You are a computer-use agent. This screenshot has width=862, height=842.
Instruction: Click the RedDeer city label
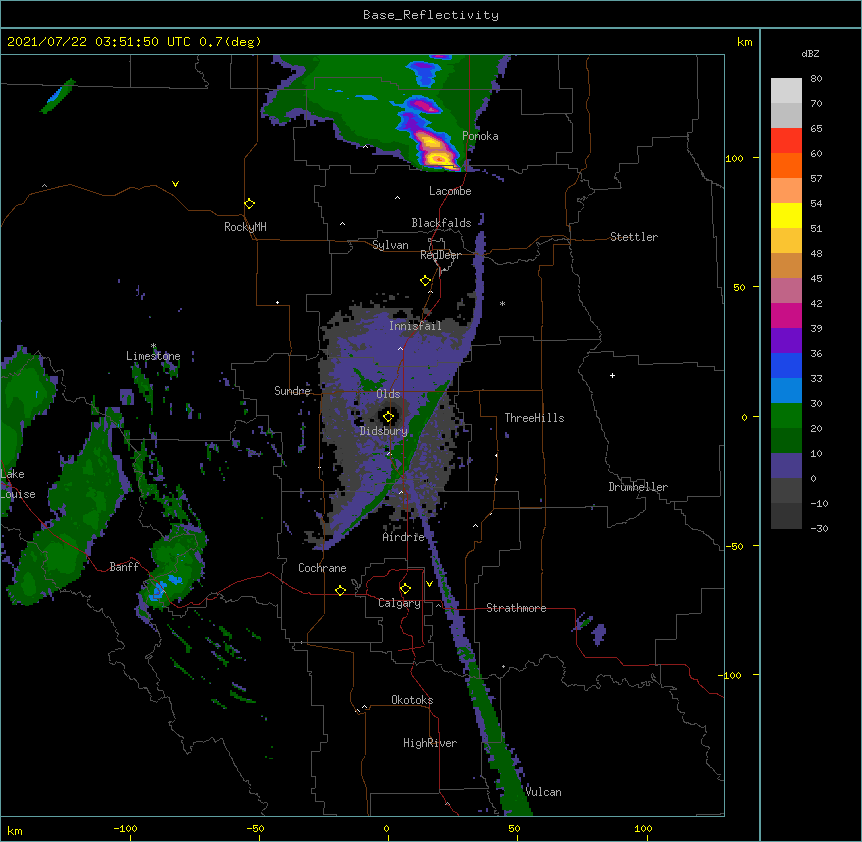click(x=440, y=255)
